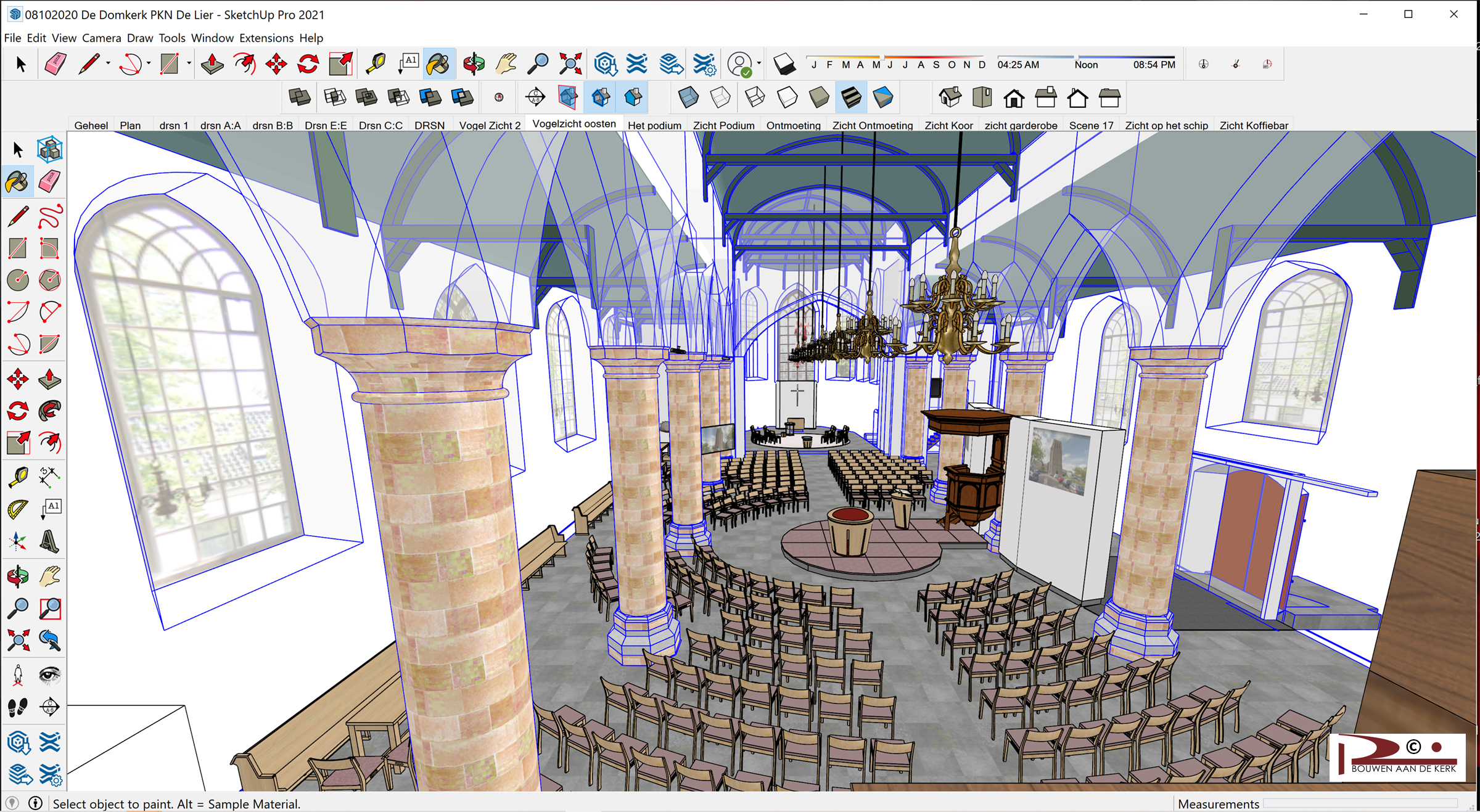Expand the Line tool dropdown arrow
Image resolution: width=1480 pixels, height=812 pixels.
pos(108,64)
